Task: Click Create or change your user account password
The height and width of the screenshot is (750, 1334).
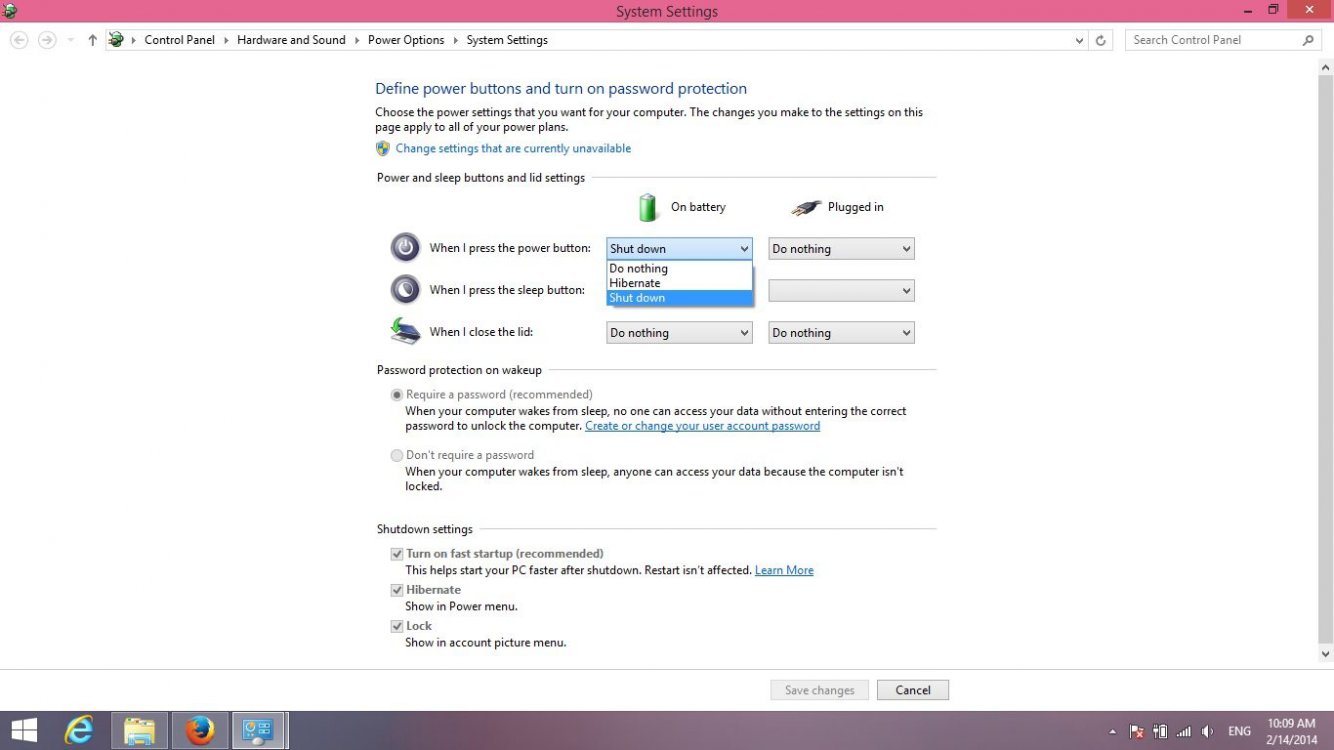Action: pos(702,425)
